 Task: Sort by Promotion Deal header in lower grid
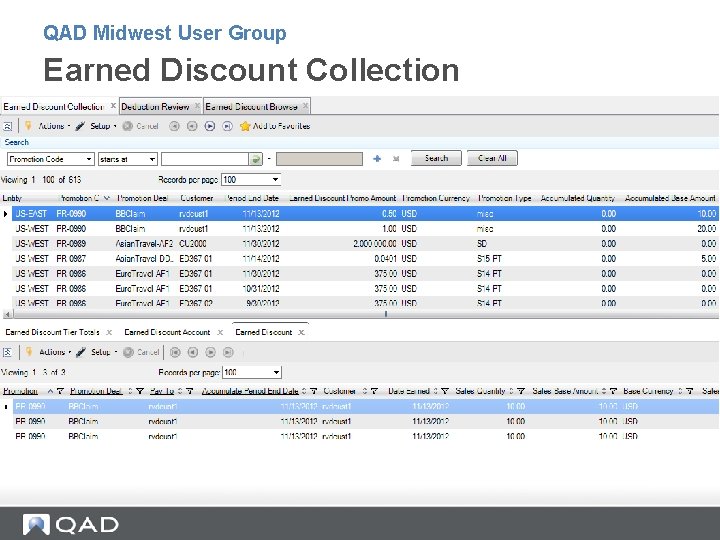[x=96, y=391]
